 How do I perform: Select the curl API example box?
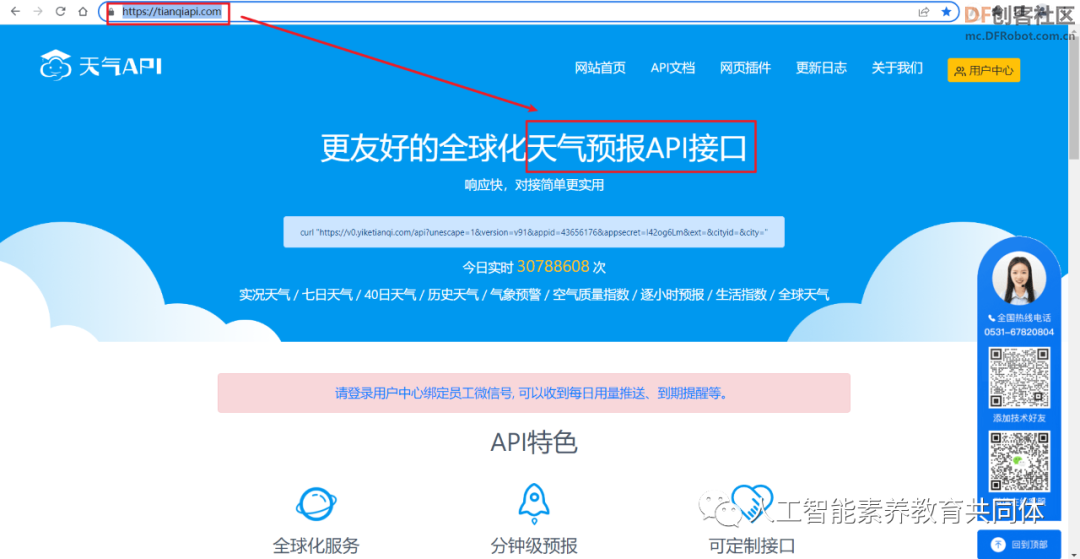tap(534, 232)
